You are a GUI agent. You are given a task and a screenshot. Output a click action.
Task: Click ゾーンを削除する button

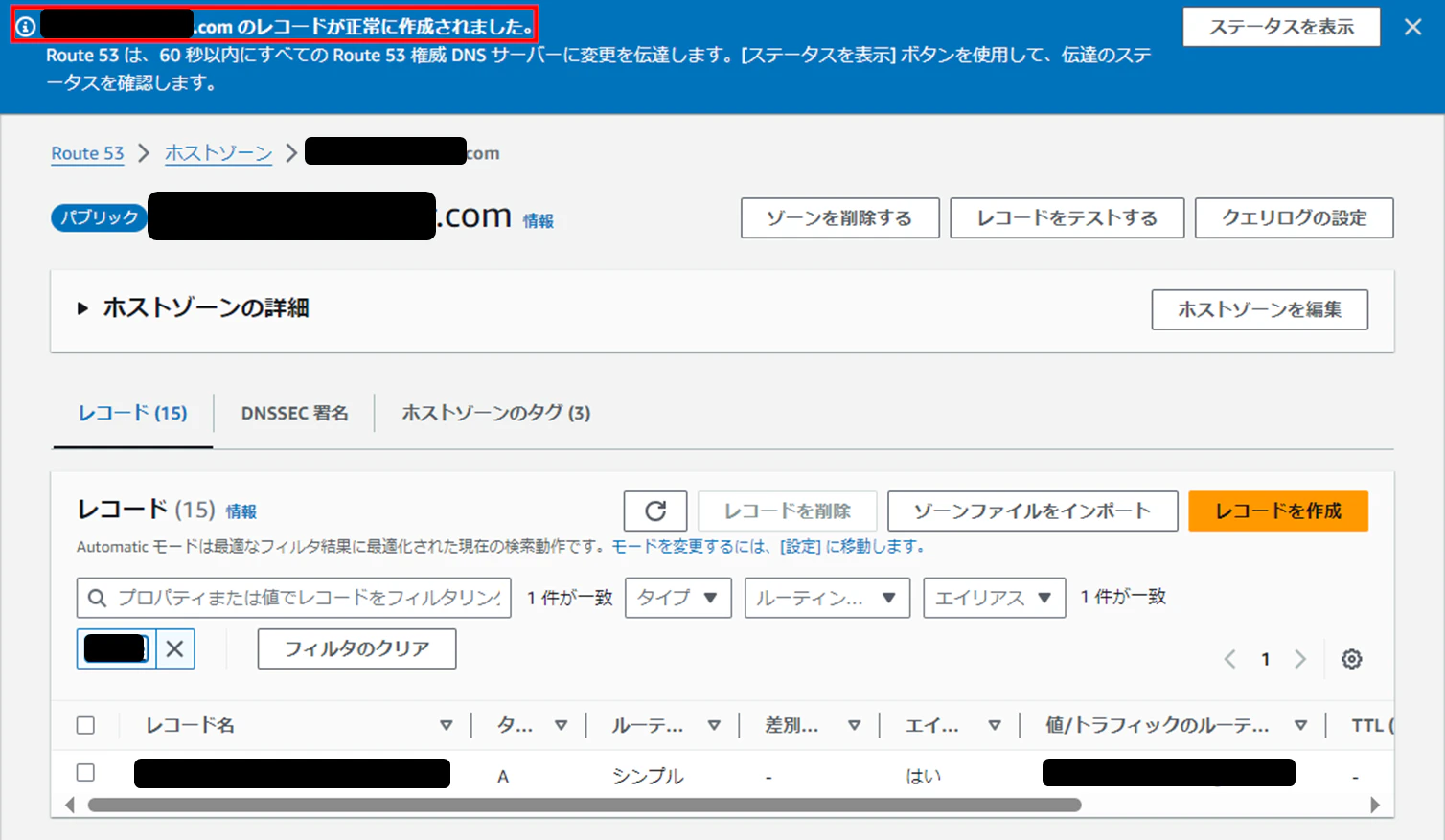pos(839,218)
